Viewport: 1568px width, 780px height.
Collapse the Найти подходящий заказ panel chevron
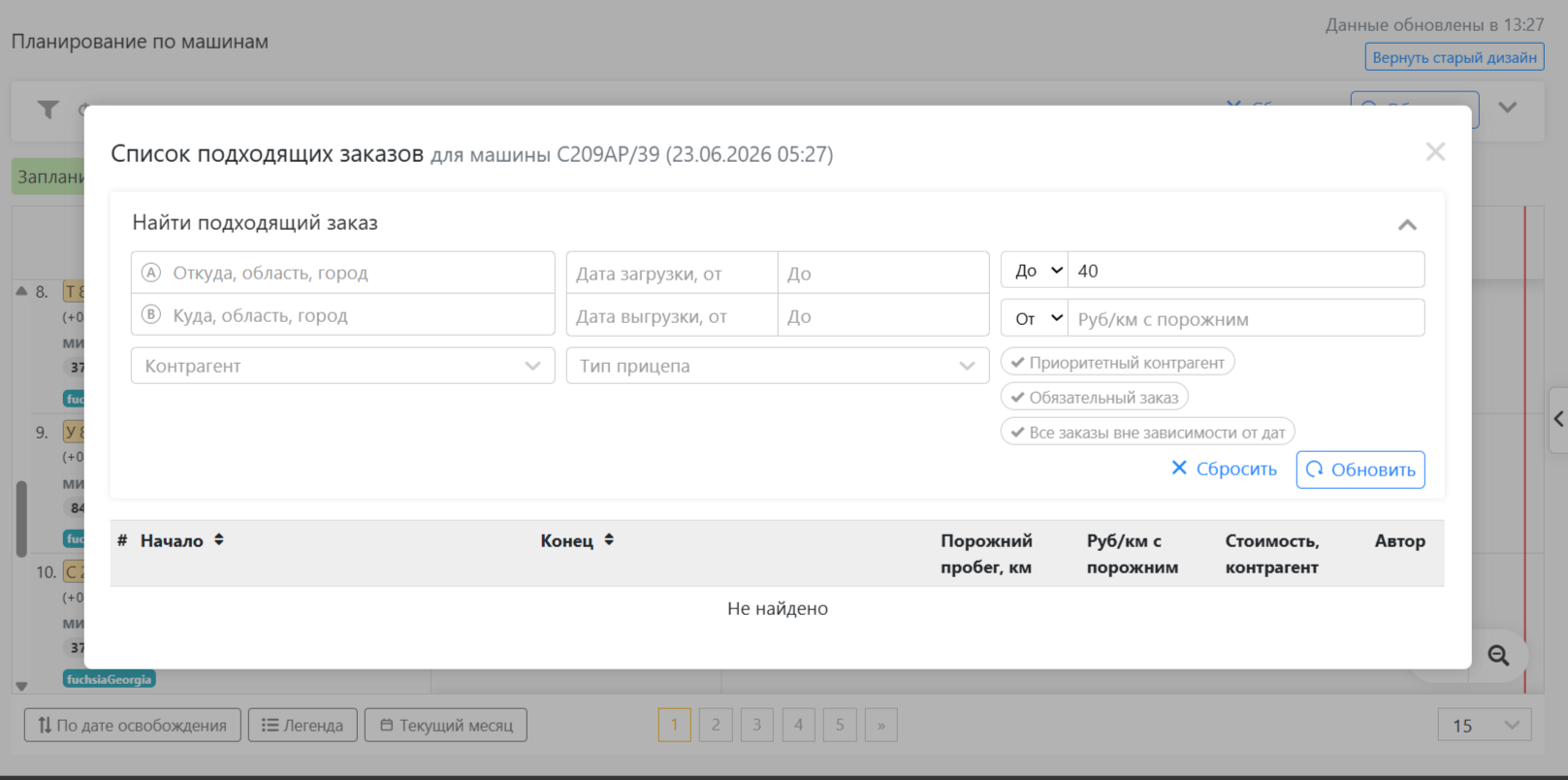point(1407,225)
